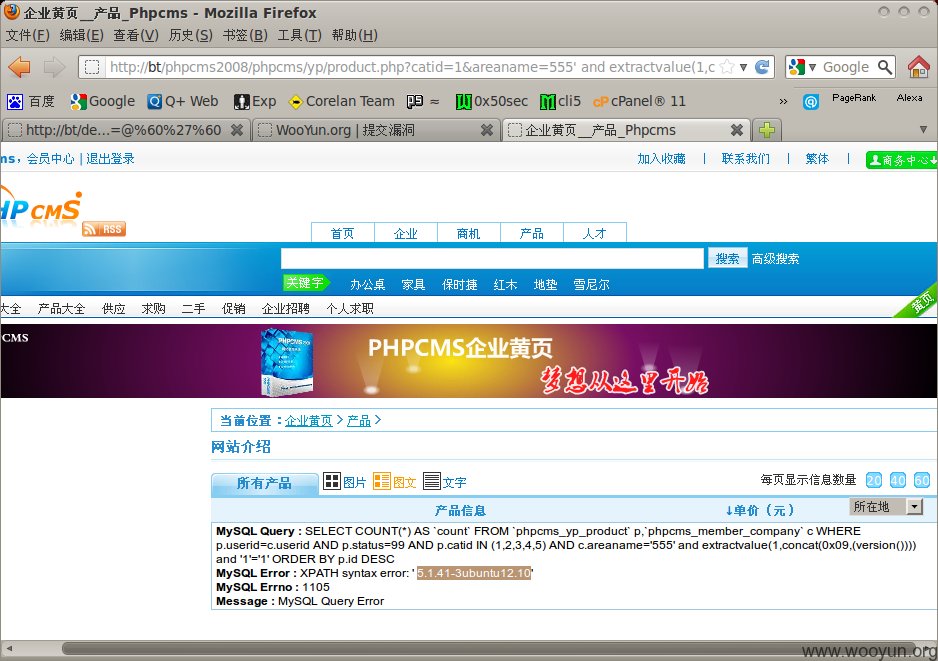This screenshot has height=661, width=938.
Task: Click the 所有产品 tab
Action: 264,483
